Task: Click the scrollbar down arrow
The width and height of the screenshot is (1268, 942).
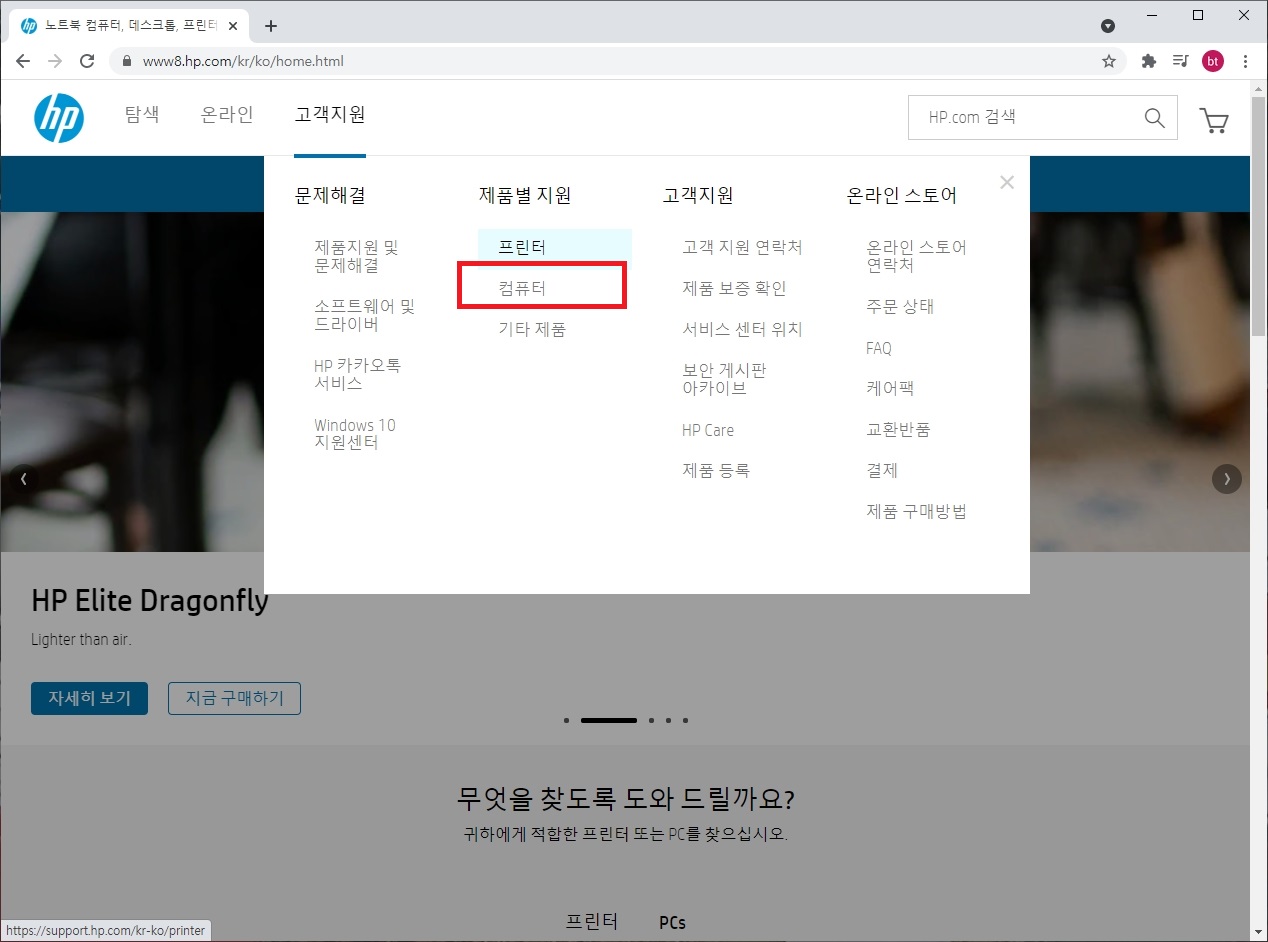Action: [x=1259, y=933]
